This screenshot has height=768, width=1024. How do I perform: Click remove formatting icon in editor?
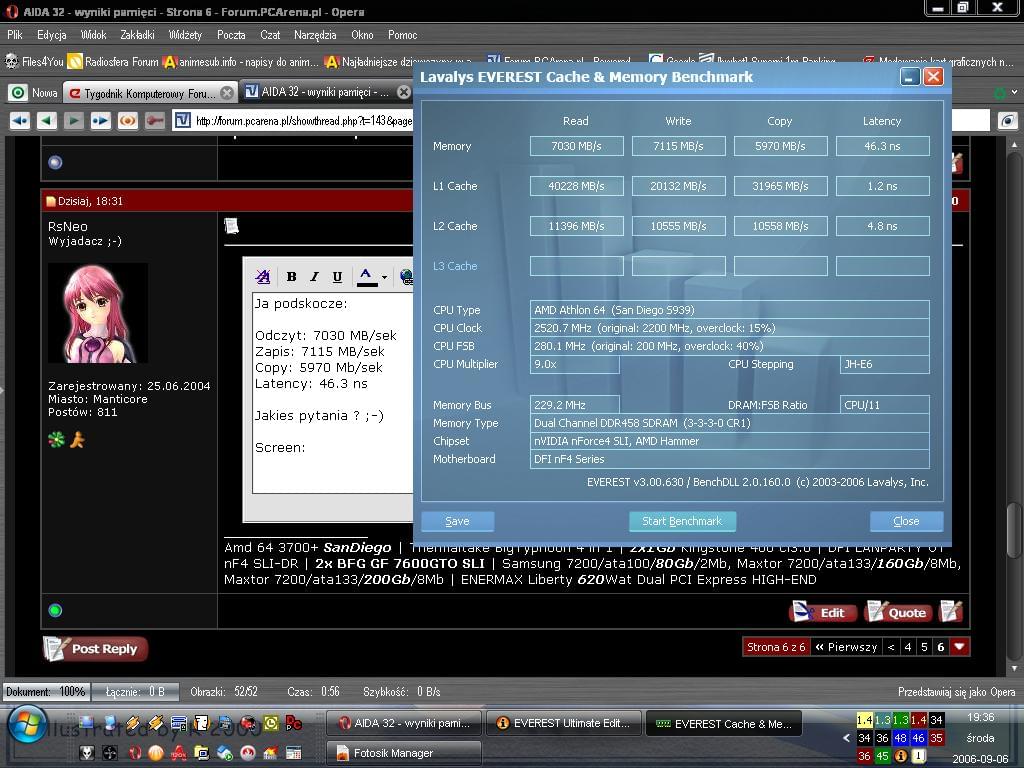click(263, 277)
